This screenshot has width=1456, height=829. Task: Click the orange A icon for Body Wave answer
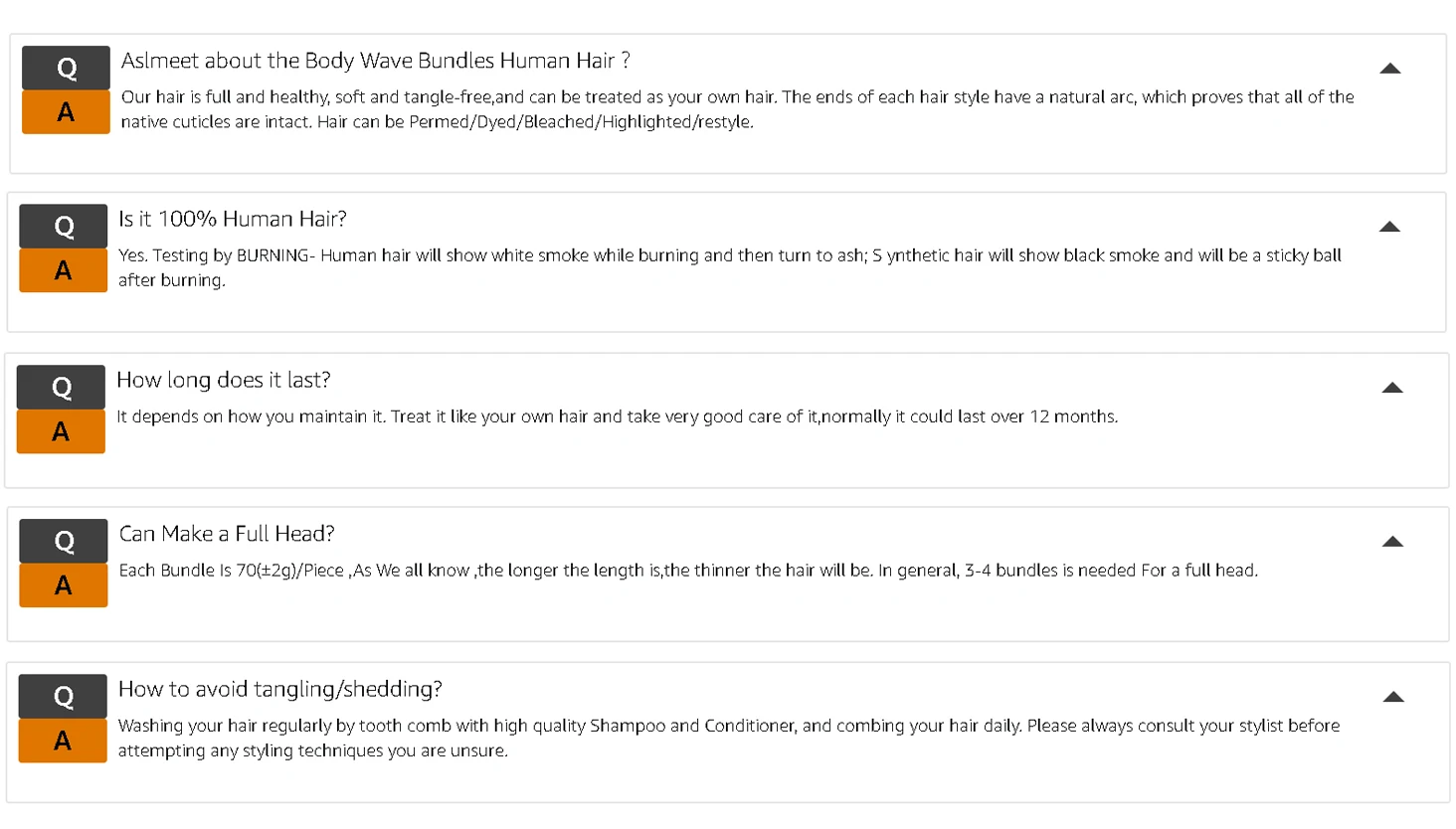66,112
